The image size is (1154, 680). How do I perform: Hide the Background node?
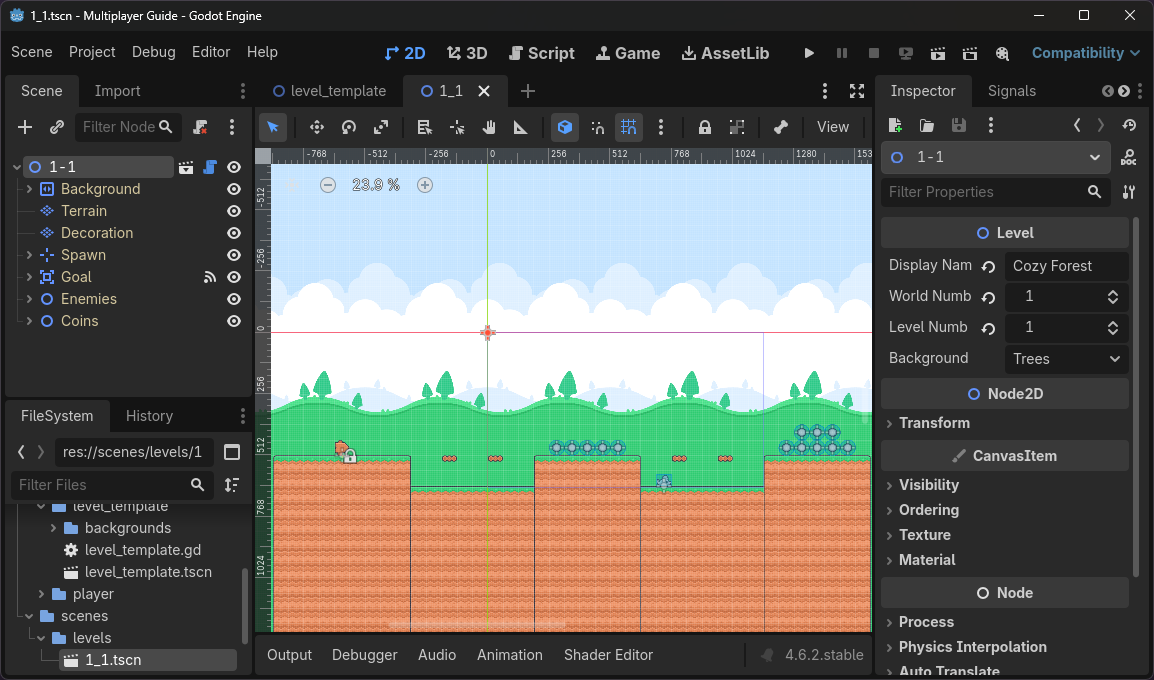234,189
